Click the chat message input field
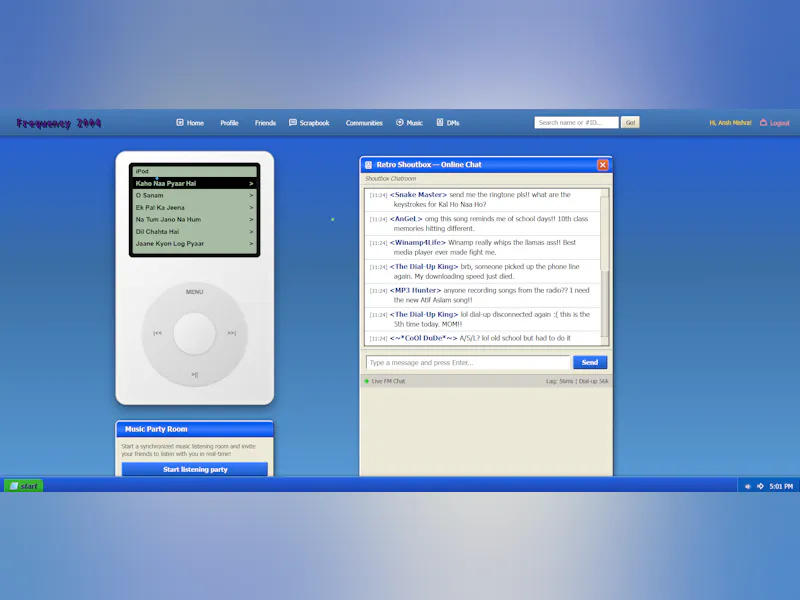800x600 pixels. (468, 363)
